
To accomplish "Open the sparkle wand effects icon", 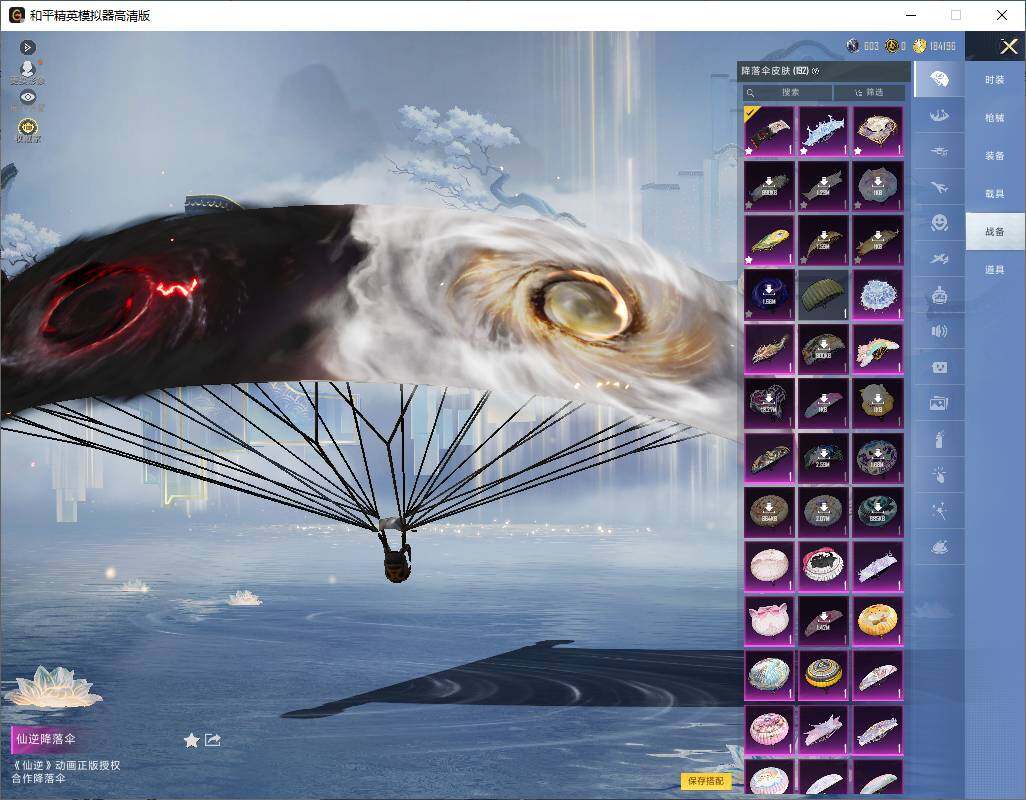I will tap(939, 511).
